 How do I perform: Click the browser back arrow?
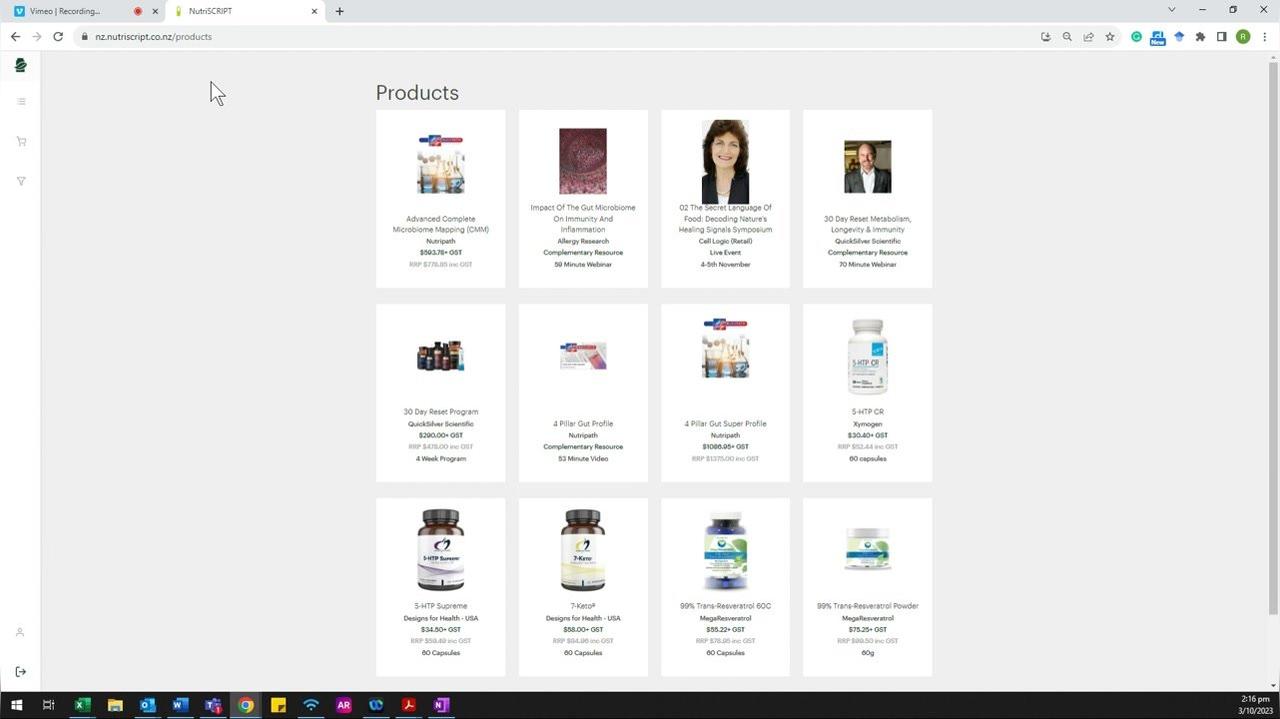15,37
